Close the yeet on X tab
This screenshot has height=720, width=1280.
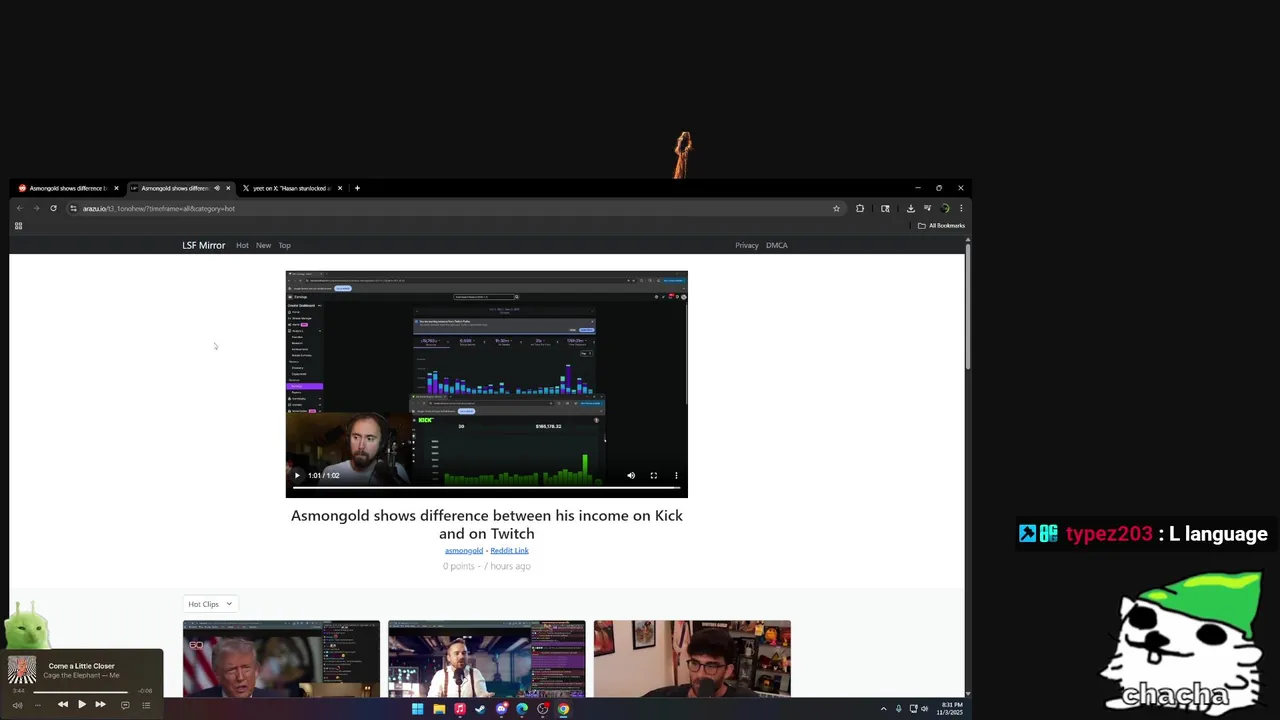340,188
